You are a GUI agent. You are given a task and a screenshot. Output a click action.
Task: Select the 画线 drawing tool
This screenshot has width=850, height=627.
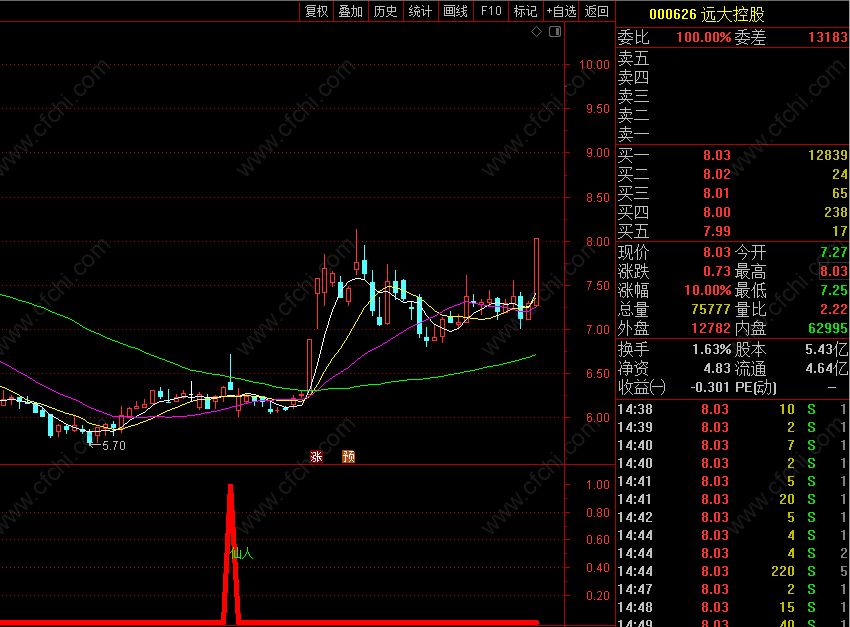455,11
